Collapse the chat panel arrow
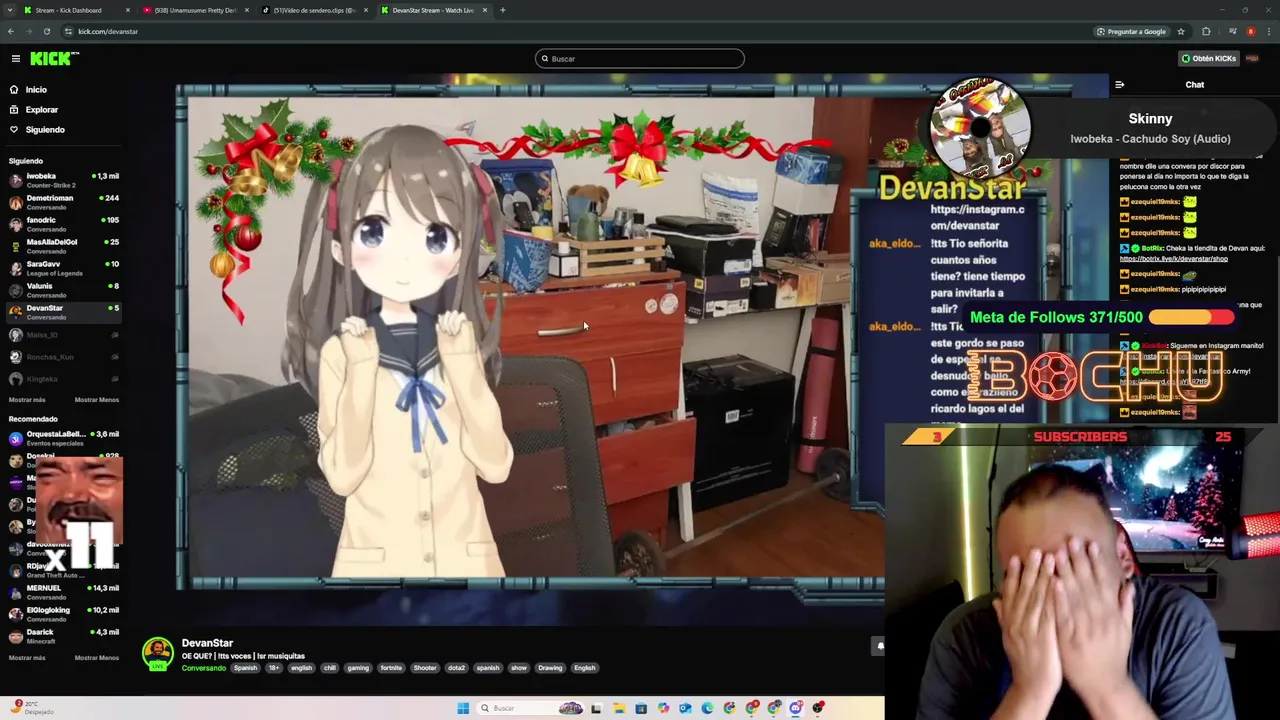The height and width of the screenshot is (720, 1280). tap(1119, 85)
